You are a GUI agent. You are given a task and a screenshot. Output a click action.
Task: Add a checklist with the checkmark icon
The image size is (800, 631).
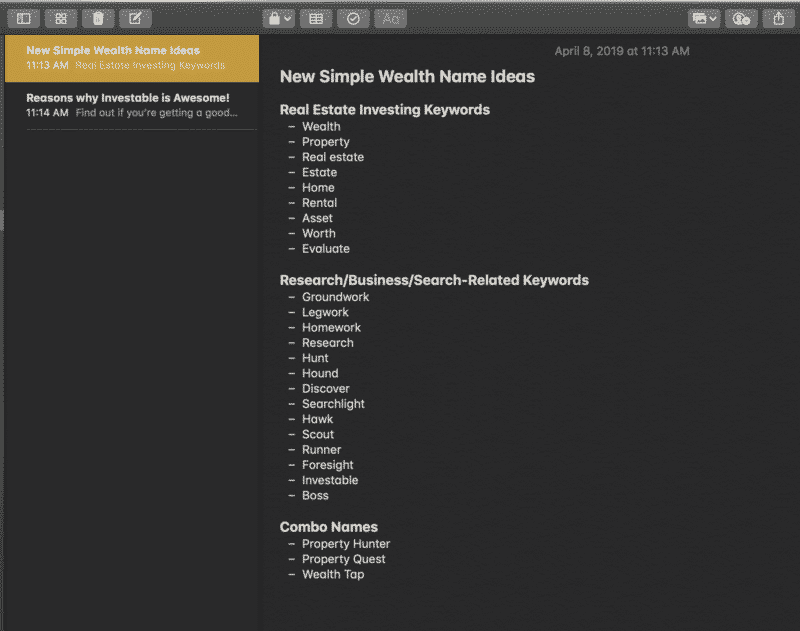tap(353, 19)
